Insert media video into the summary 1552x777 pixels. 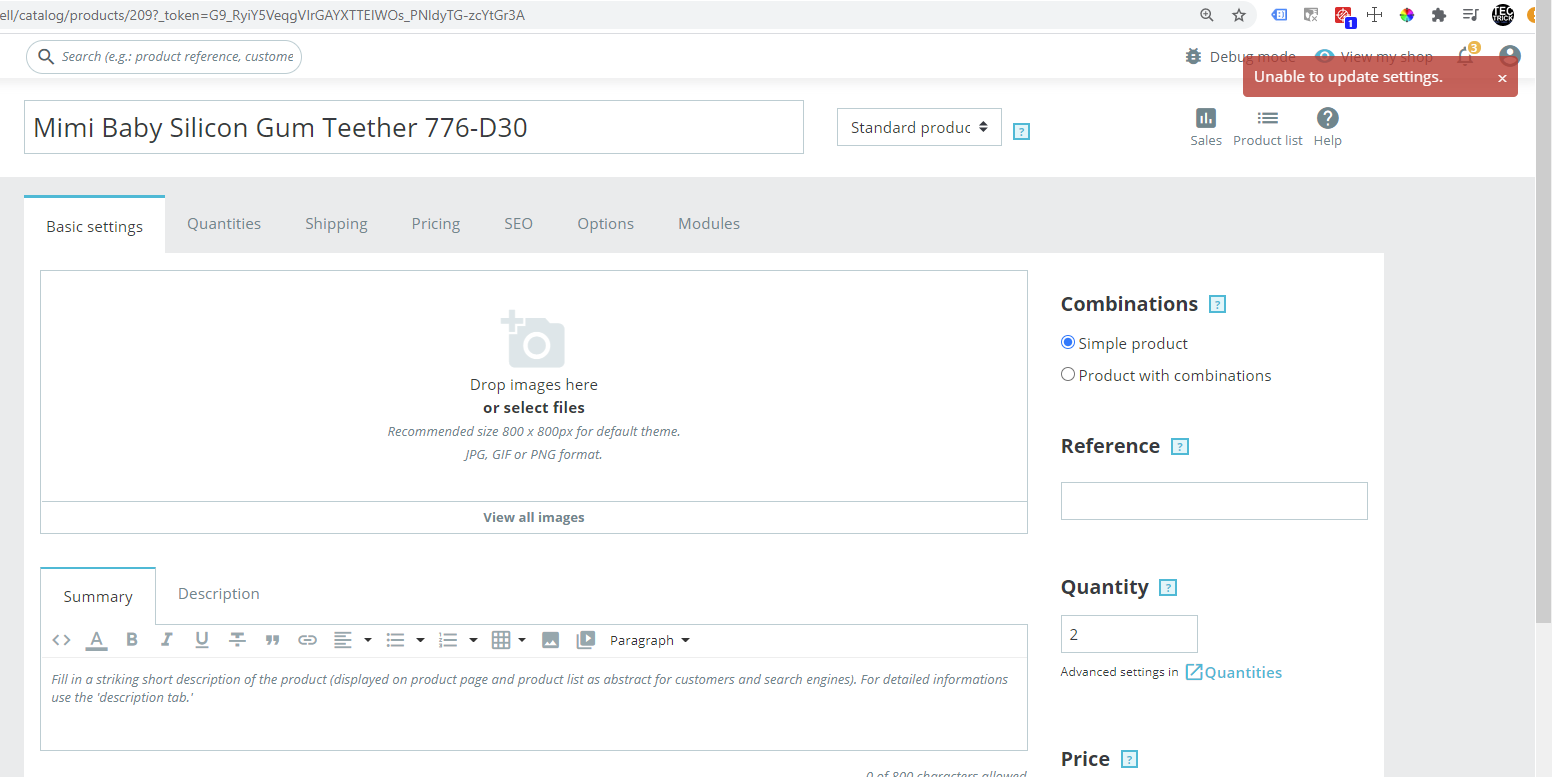point(586,640)
